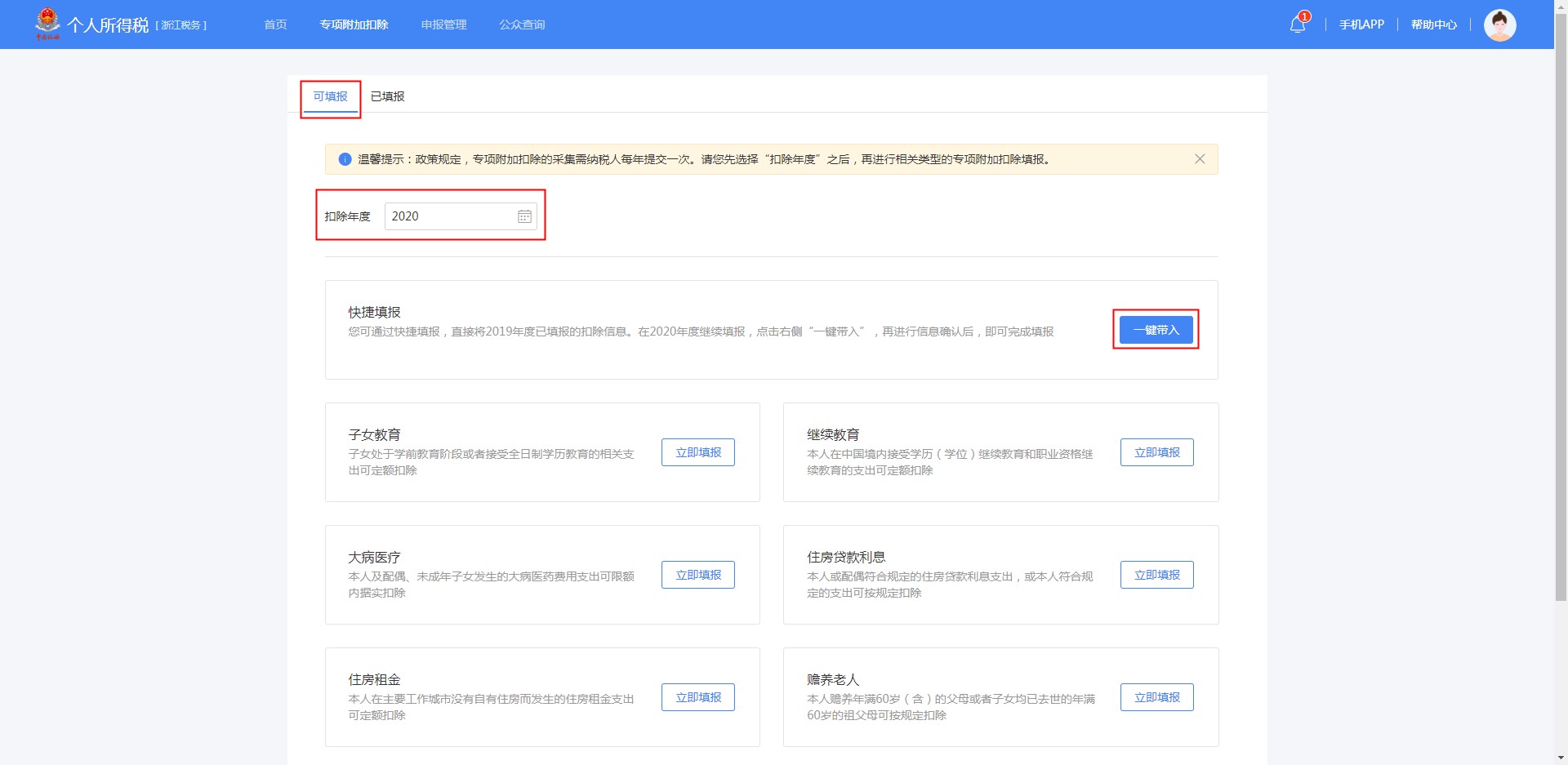Open the notification bell with badge
The image size is (1568, 765).
[1297, 24]
